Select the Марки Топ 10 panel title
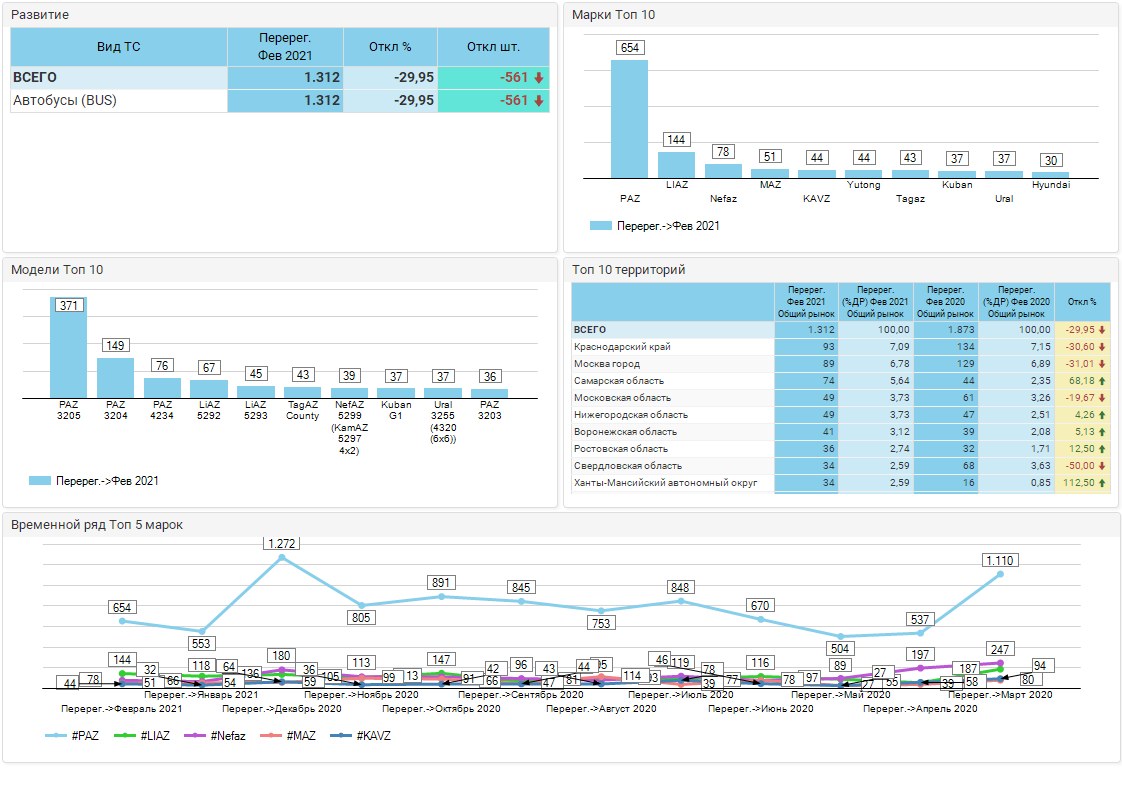 click(613, 15)
